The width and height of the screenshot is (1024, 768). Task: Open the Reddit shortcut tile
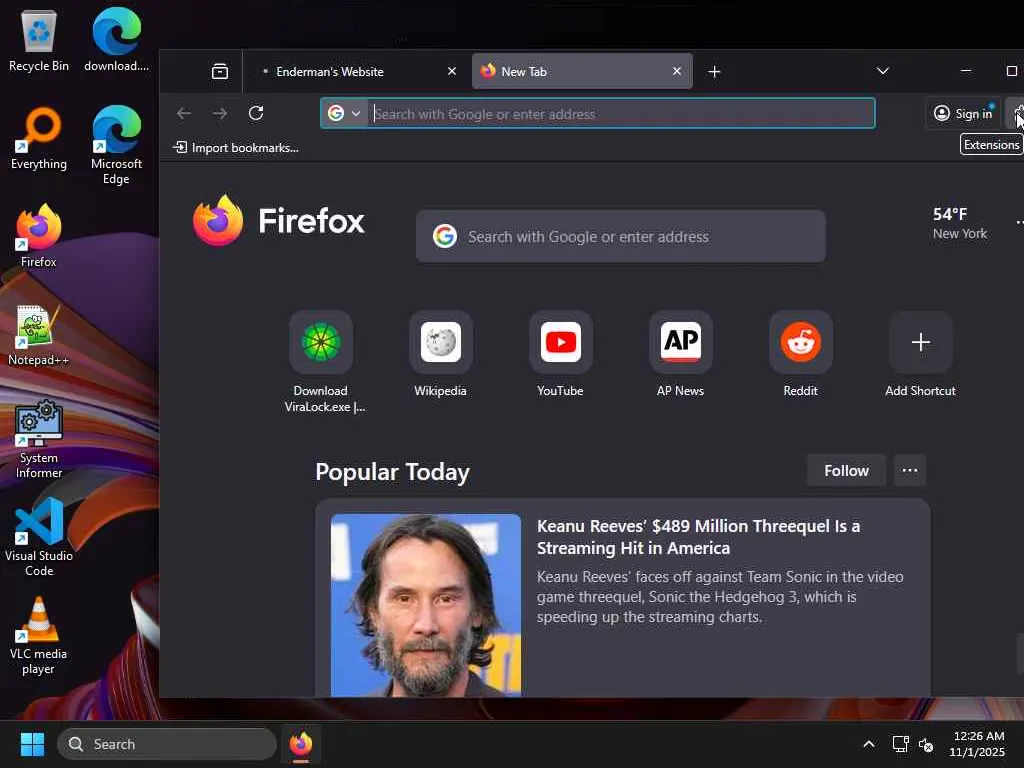(801, 355)
